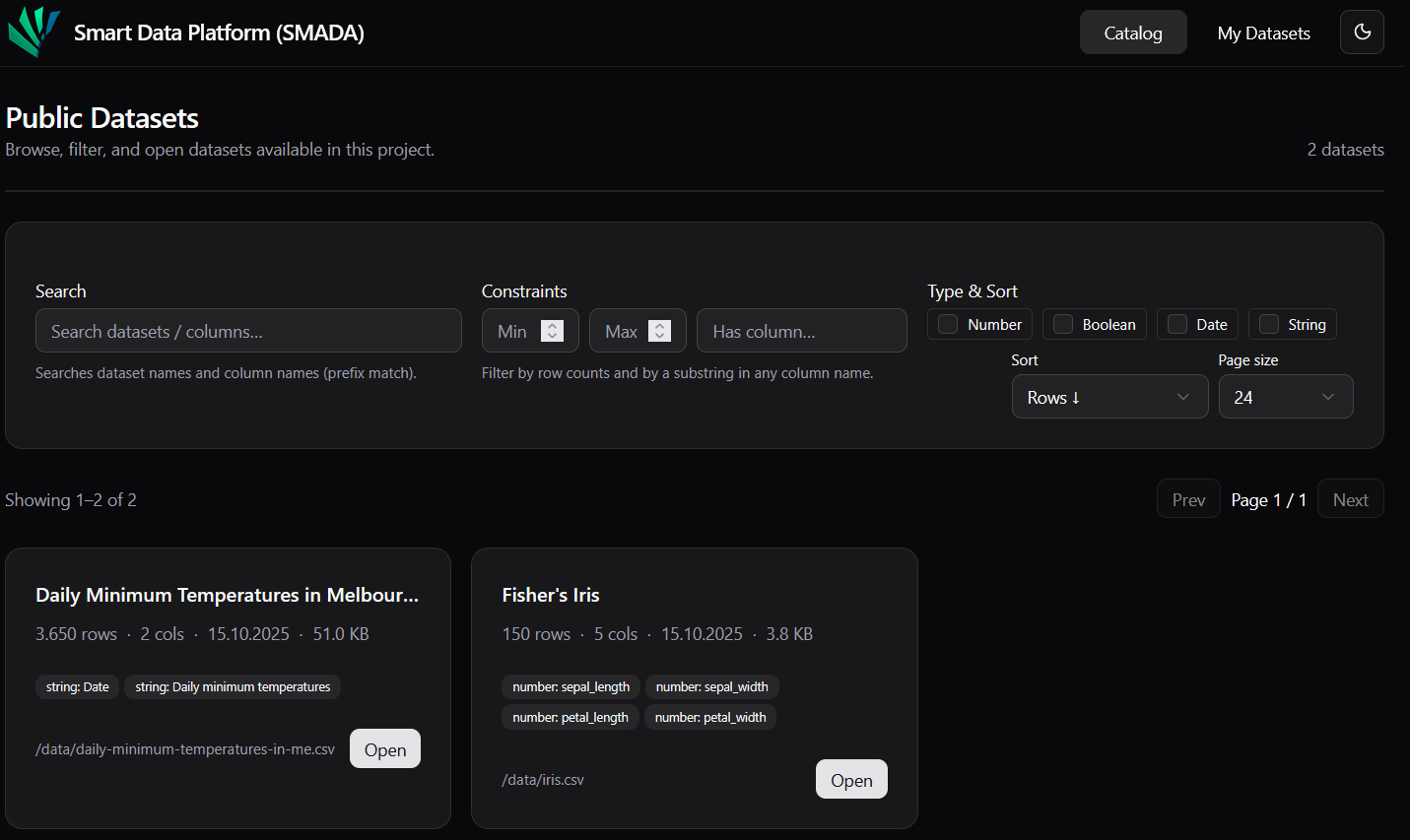Image resolution: width=1410 pixels, height=840 pixels.
Task: Click the Next page button
Action: pos(1350,499)
